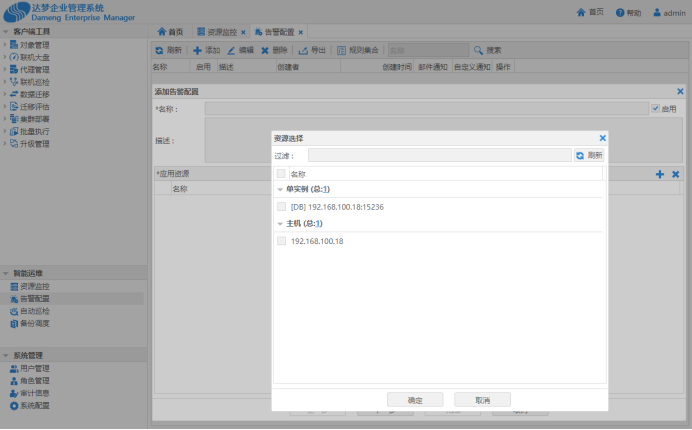The image size is (692, 430).
Task: Open 系统配置 gear item
Action: click(x=14, y=405)
